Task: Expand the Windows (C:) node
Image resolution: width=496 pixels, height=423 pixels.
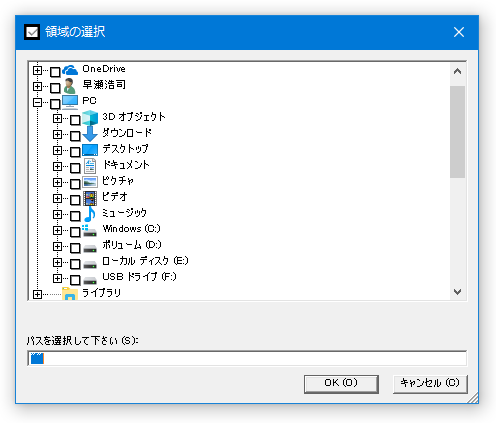Action: 57,230
